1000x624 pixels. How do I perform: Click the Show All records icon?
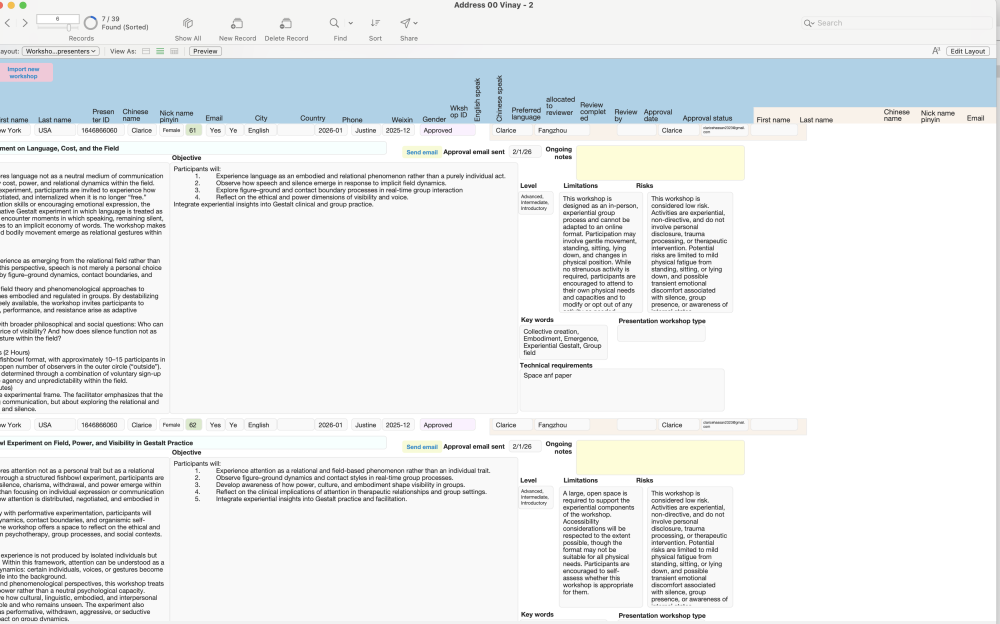(x=188, y=22)
